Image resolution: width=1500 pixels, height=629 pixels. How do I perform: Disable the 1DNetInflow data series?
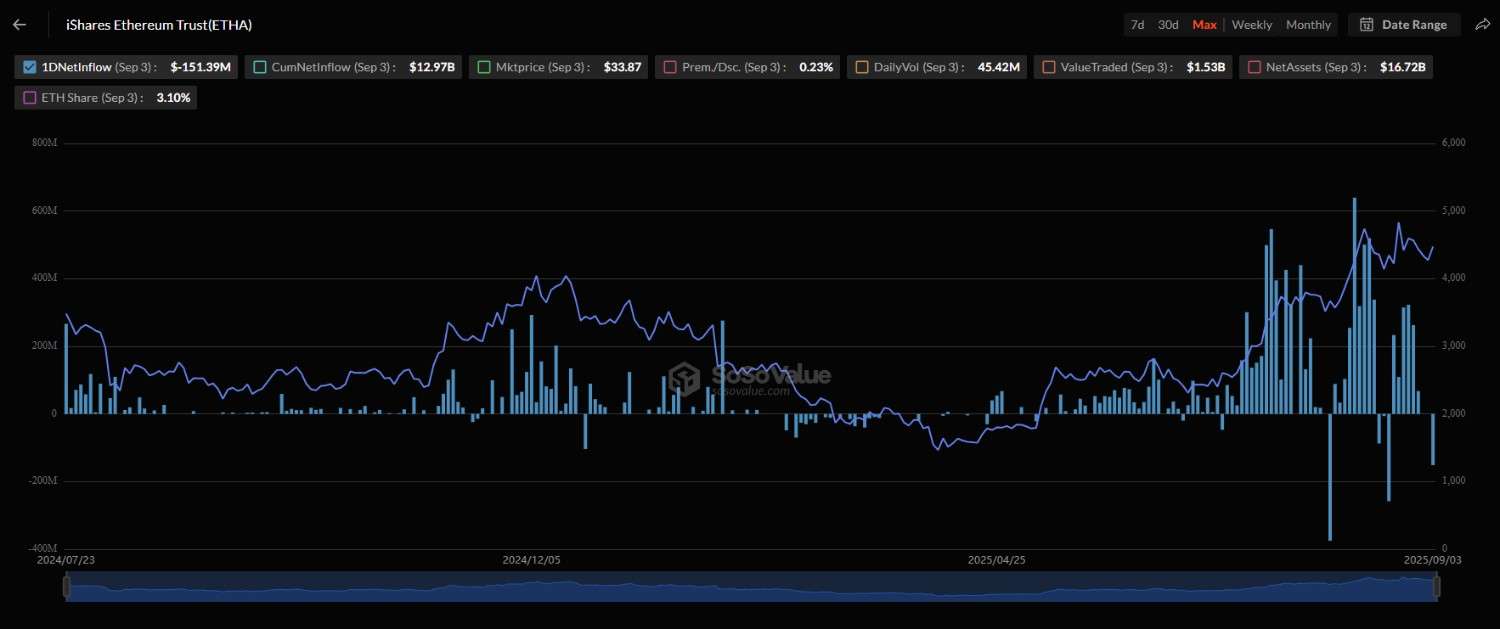tap(29, 67)
